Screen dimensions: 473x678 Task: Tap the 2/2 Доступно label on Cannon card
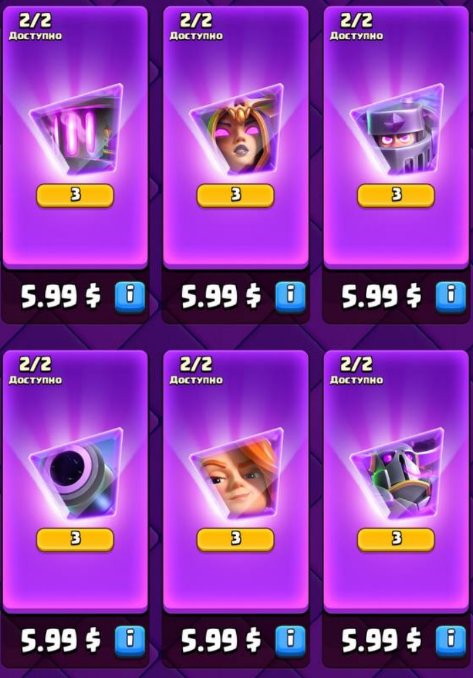coord(35,371)
